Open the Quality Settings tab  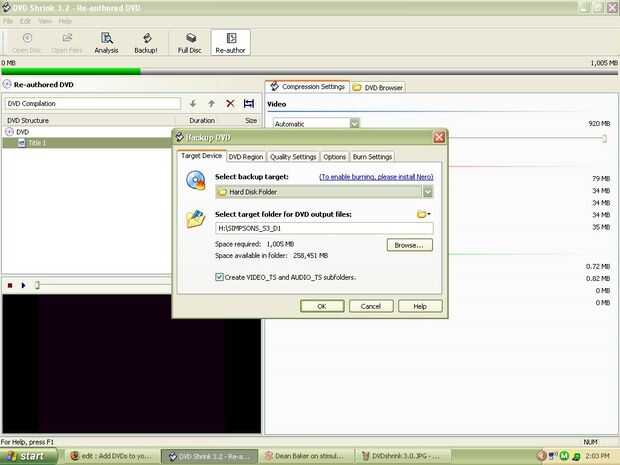coord(293,157)
